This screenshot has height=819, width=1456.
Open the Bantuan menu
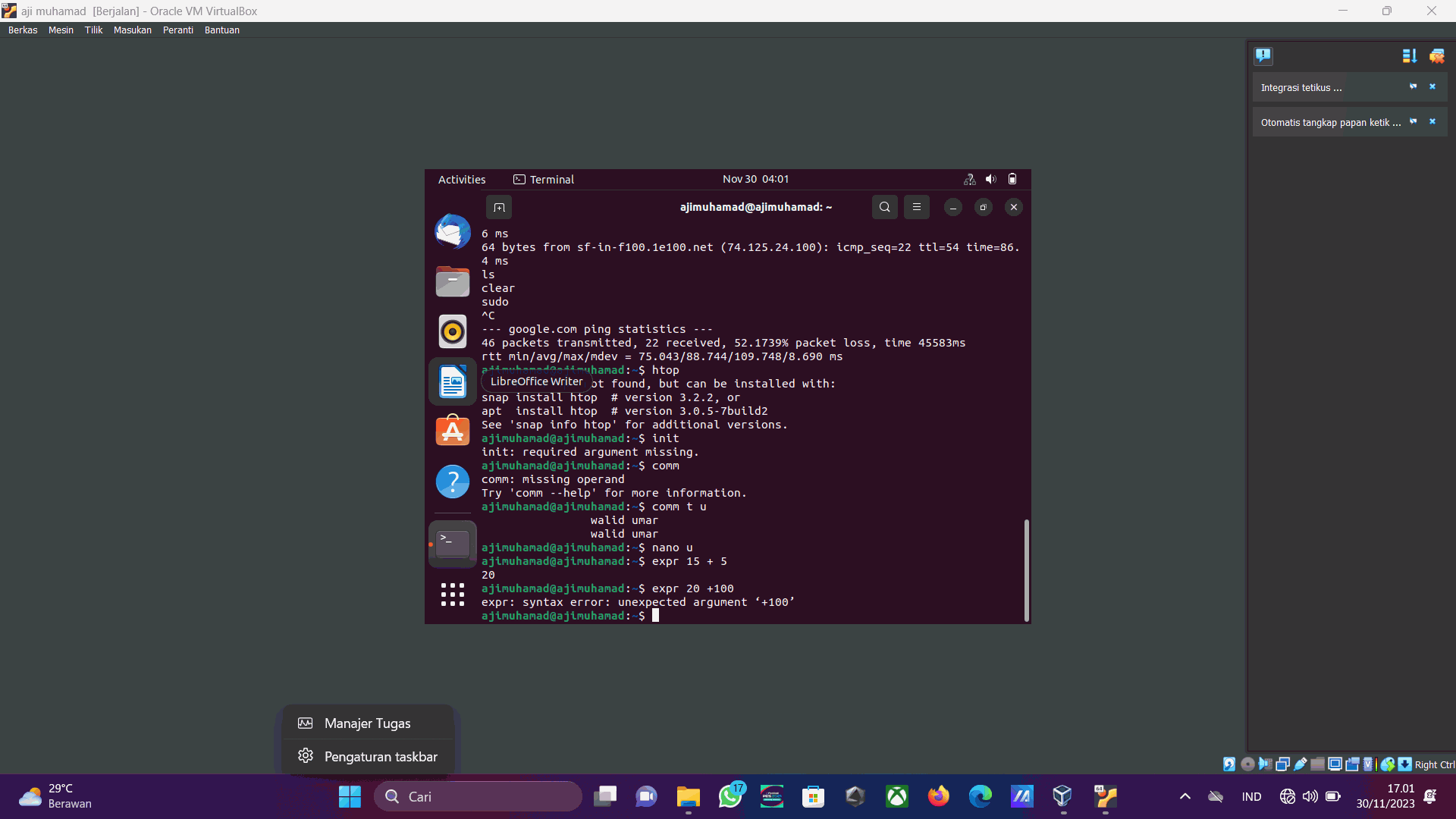(x=222, y=30)
